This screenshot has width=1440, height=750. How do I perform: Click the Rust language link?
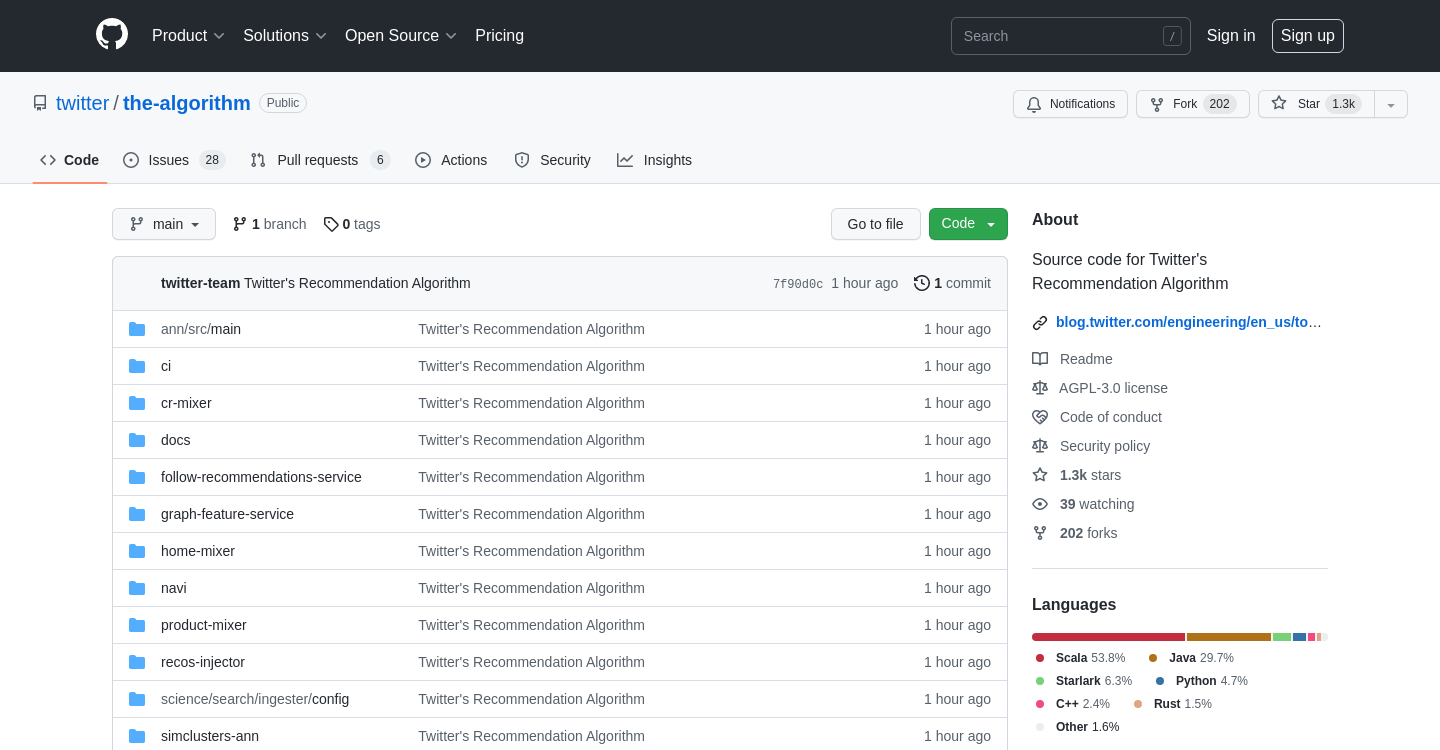[1183, 704]
